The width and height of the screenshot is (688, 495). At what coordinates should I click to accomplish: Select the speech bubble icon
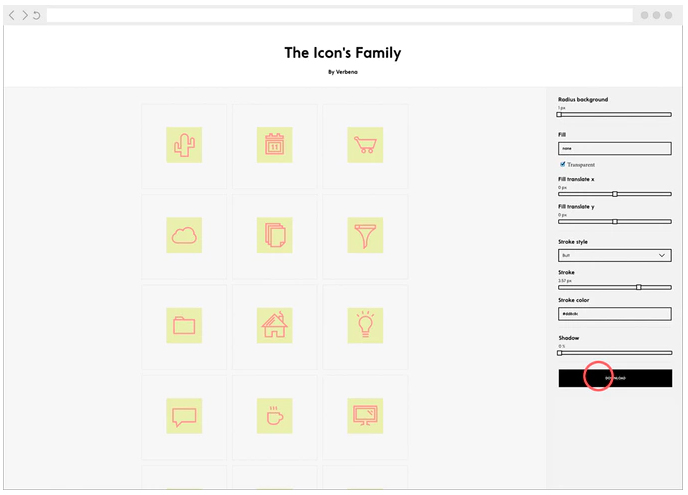pos(184,416)
